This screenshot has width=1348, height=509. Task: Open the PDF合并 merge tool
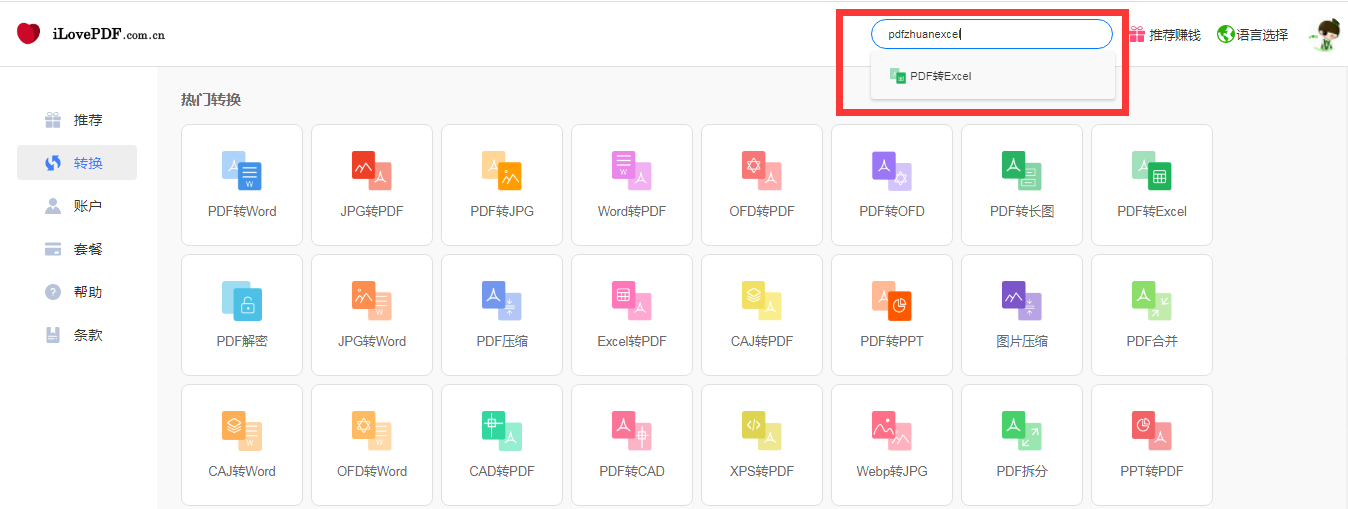(x=1151, y=314)
